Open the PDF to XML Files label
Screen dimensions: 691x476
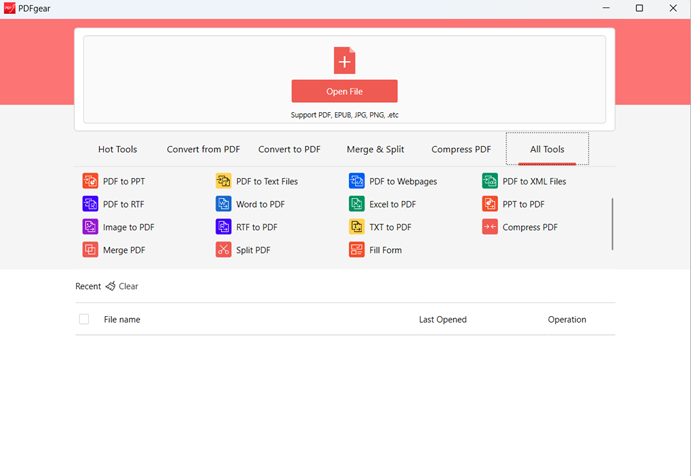[x=534, y=181]
